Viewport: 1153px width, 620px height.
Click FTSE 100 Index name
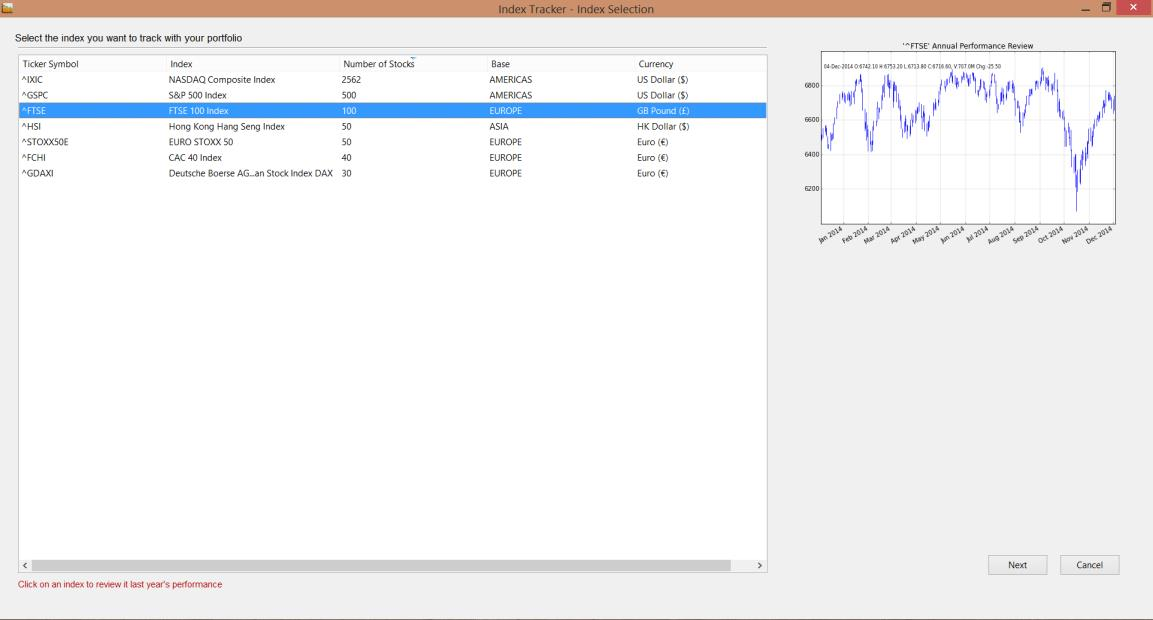tap(199, 110)
